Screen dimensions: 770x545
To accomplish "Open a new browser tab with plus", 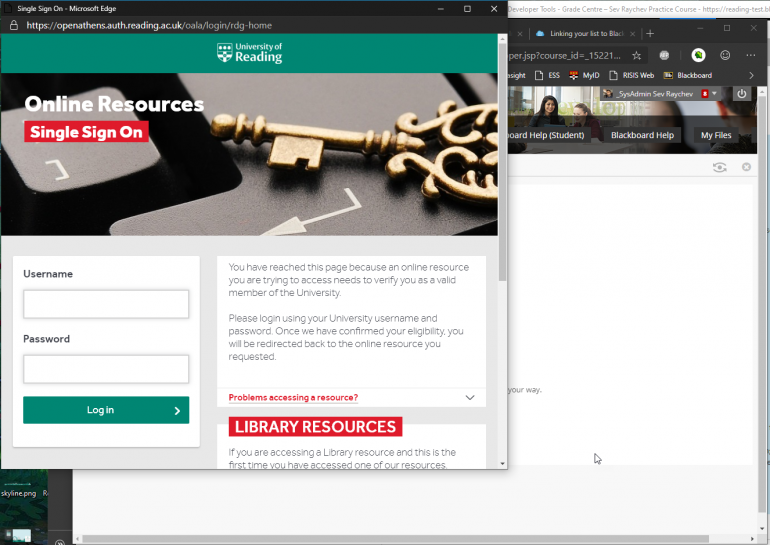I will pyautogui.click(x=650, y=33).
